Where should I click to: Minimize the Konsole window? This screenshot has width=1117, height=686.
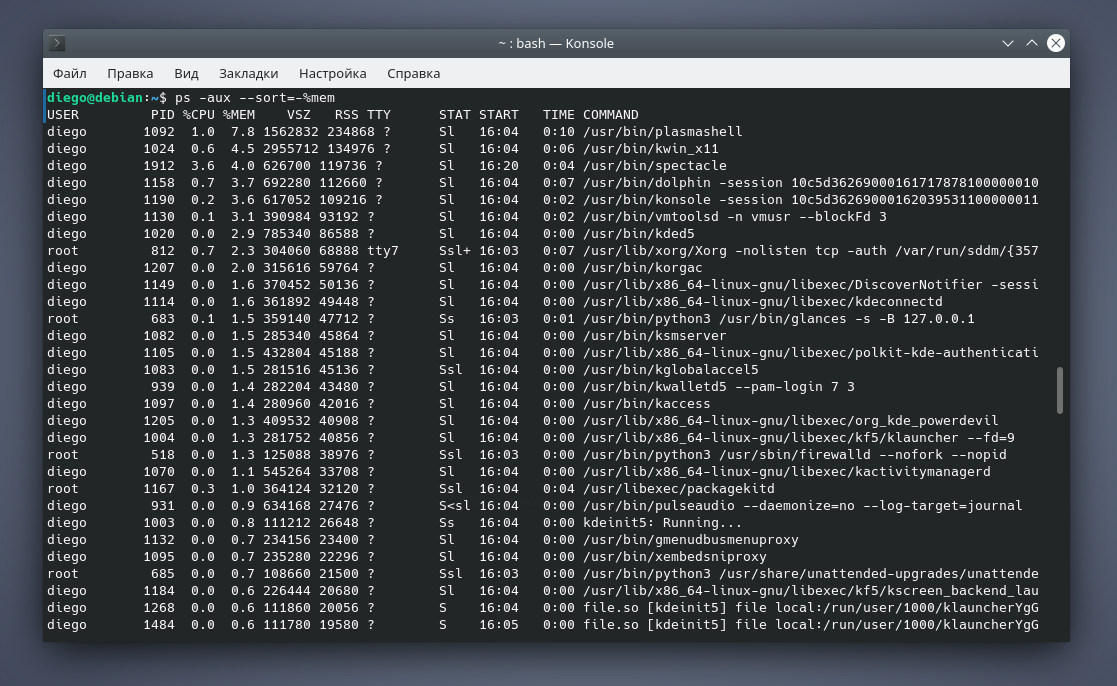(1009, 43)
